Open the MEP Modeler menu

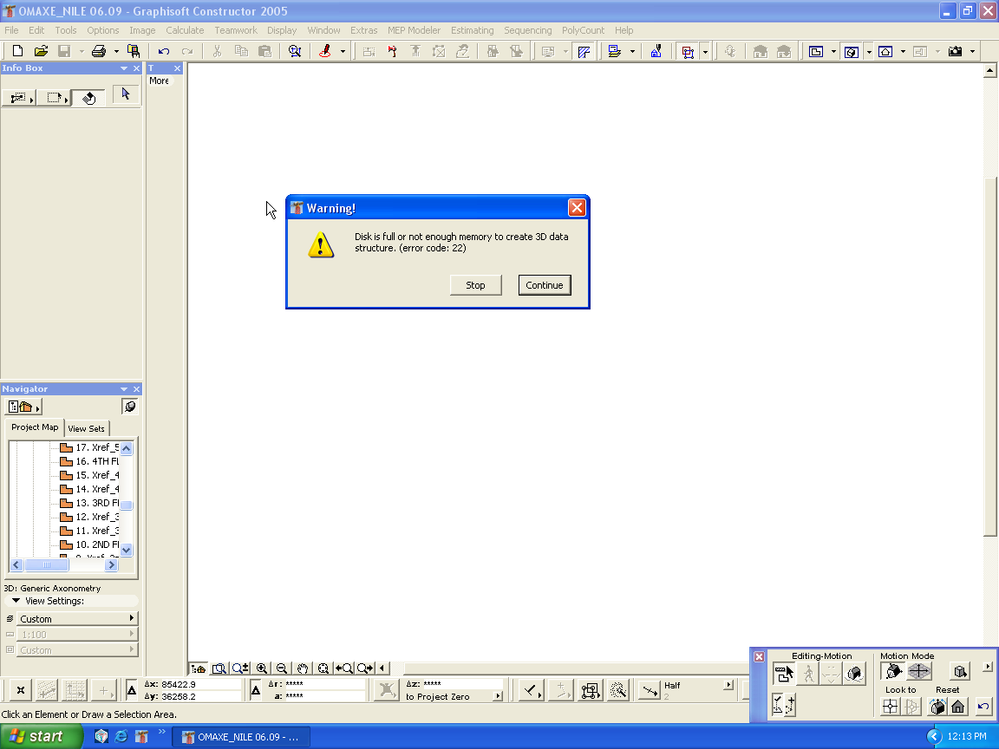(413, 30)
